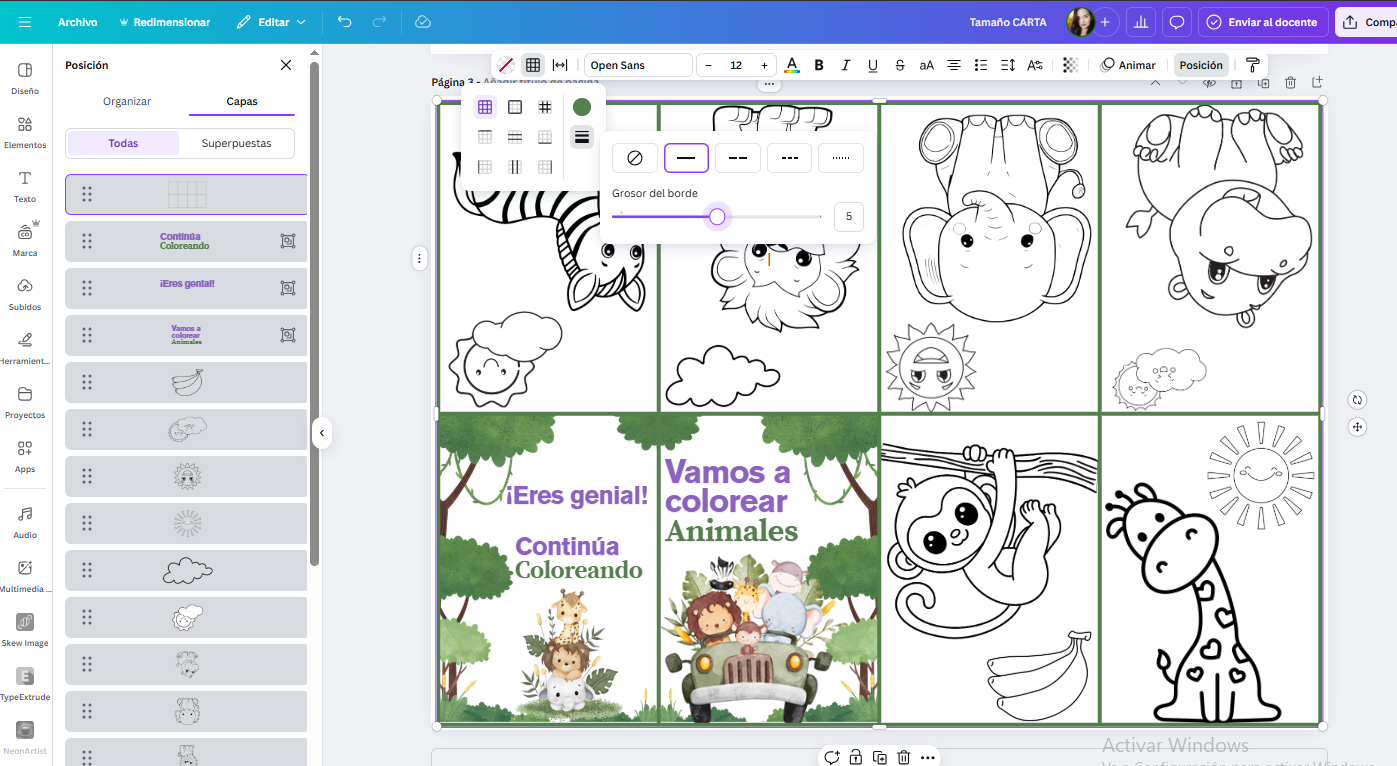This screenshot has width=1397, height=766.
Task: Select the Vamos a colorear Animales layer
Action: [x=186, y=335]
